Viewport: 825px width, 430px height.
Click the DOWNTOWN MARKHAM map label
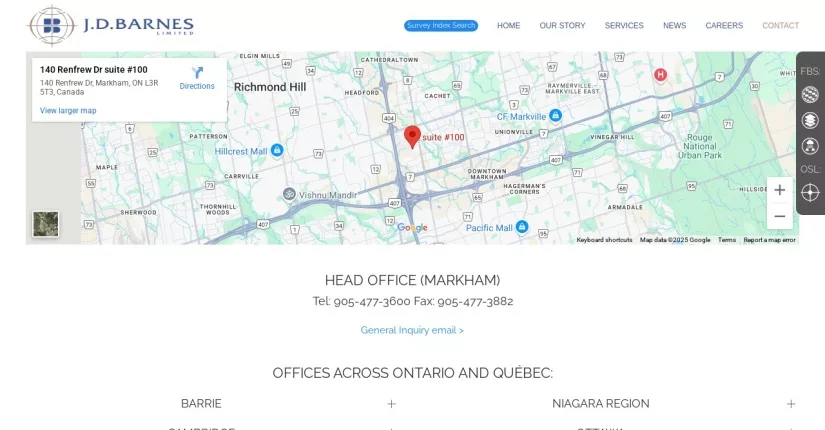(487, 174)
